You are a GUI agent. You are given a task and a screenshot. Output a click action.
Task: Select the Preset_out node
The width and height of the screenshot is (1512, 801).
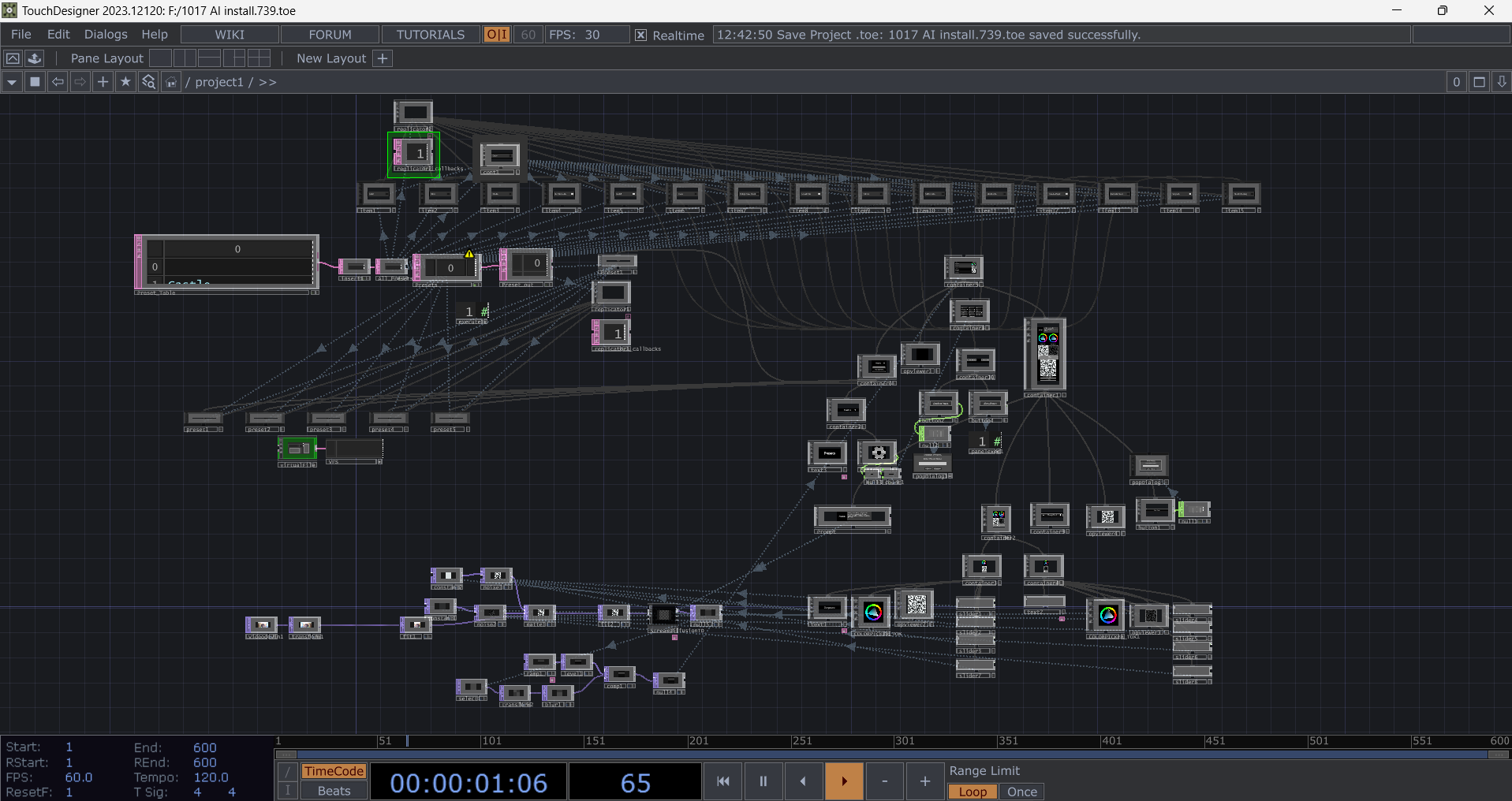[527, 266]
